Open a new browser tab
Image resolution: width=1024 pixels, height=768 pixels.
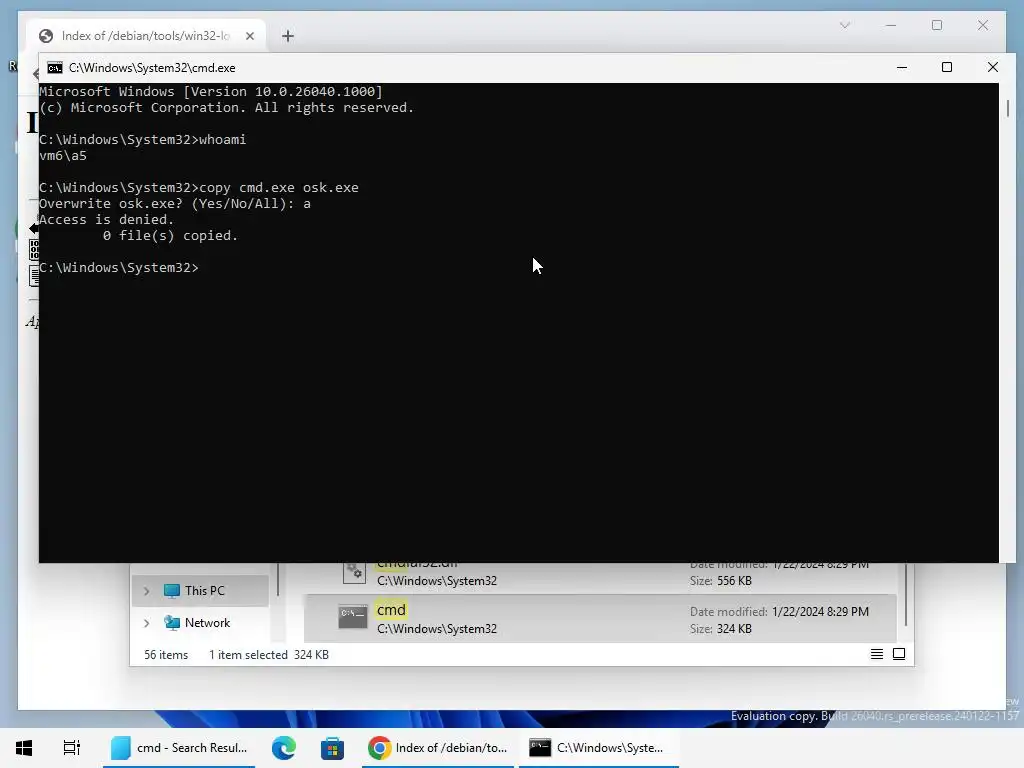click(x=288, y=36)
